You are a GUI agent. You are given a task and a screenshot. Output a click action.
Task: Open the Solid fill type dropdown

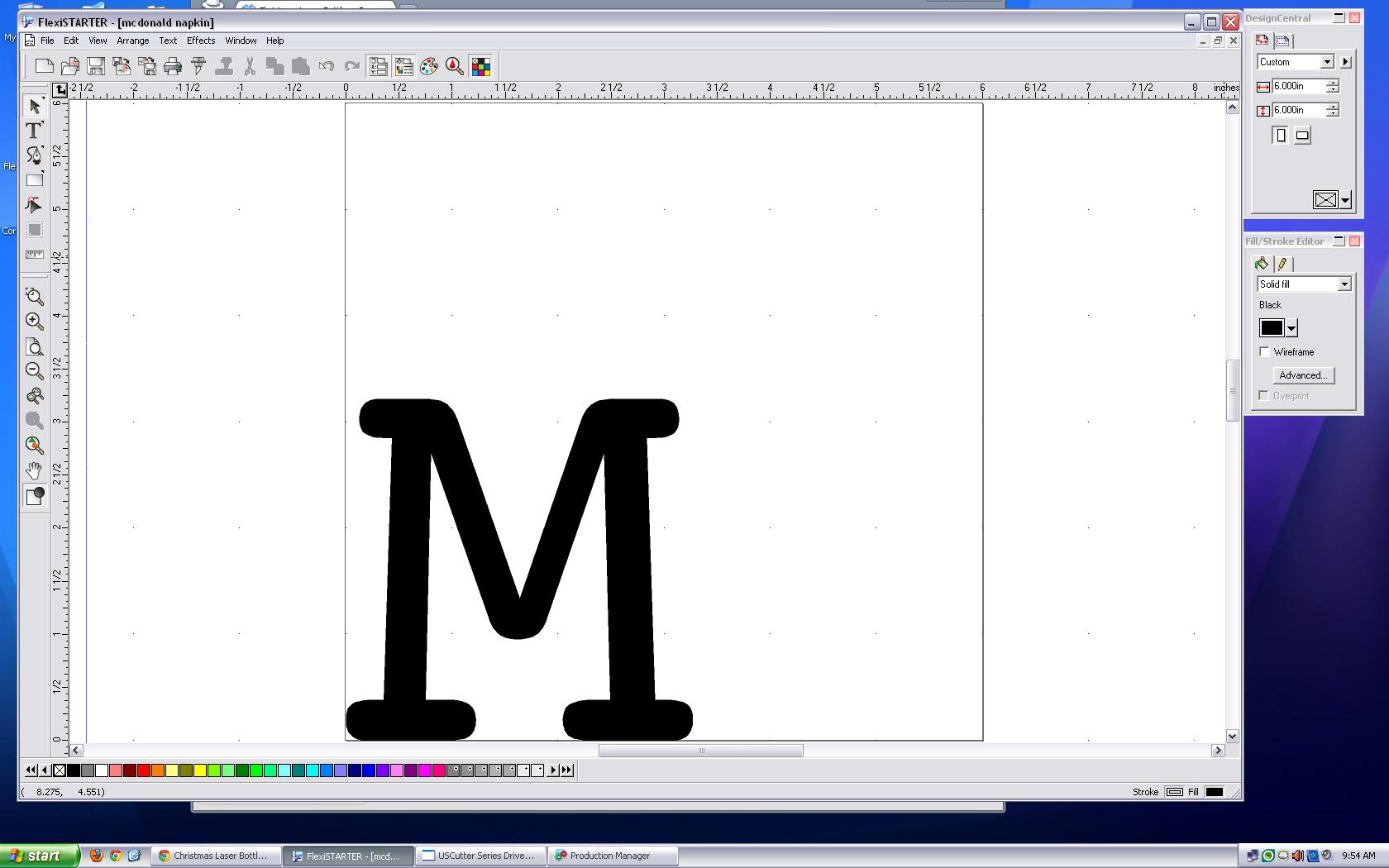click(1345, 284)
